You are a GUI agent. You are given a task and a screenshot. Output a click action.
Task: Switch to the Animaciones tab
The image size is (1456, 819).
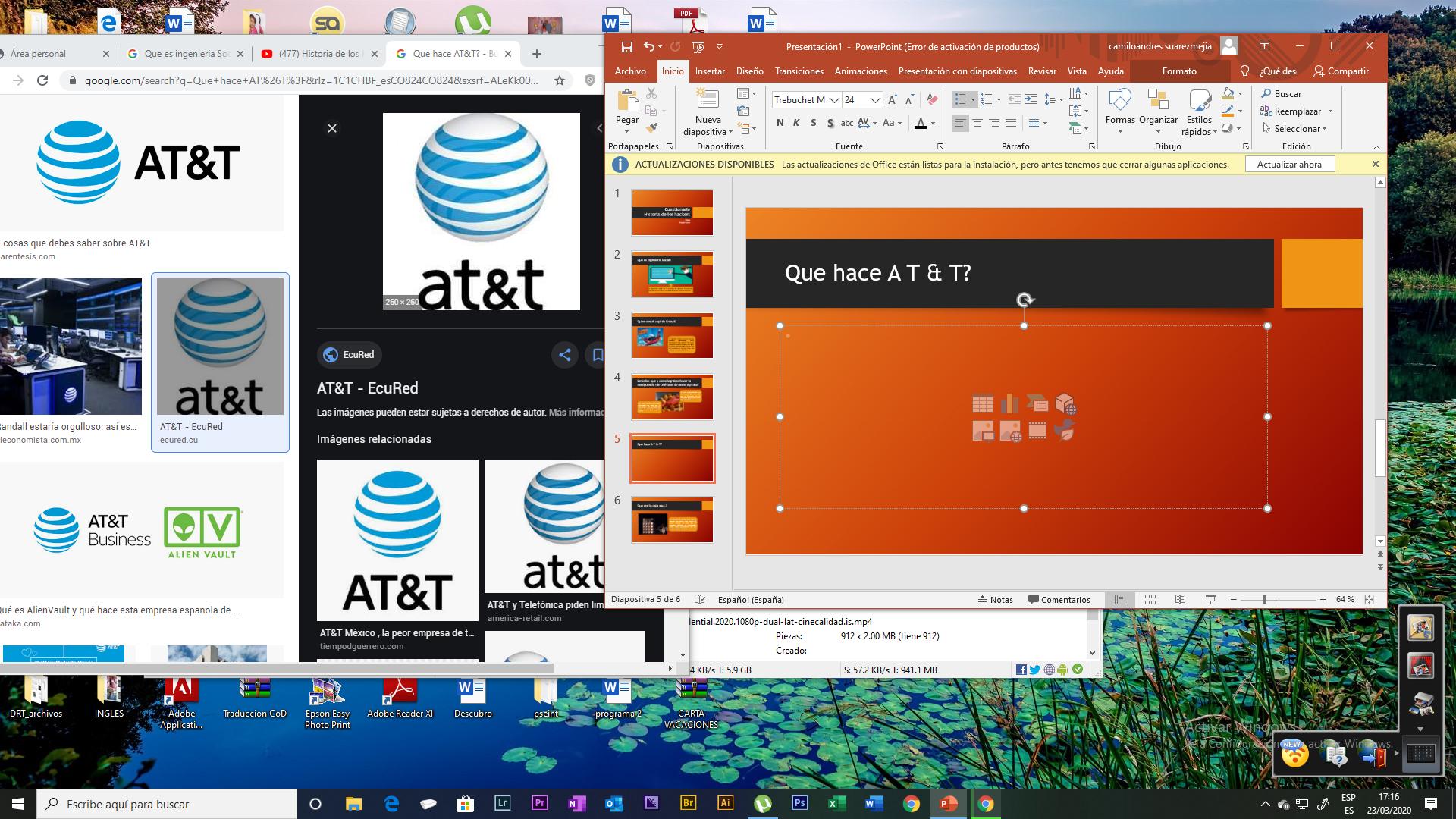861,71
